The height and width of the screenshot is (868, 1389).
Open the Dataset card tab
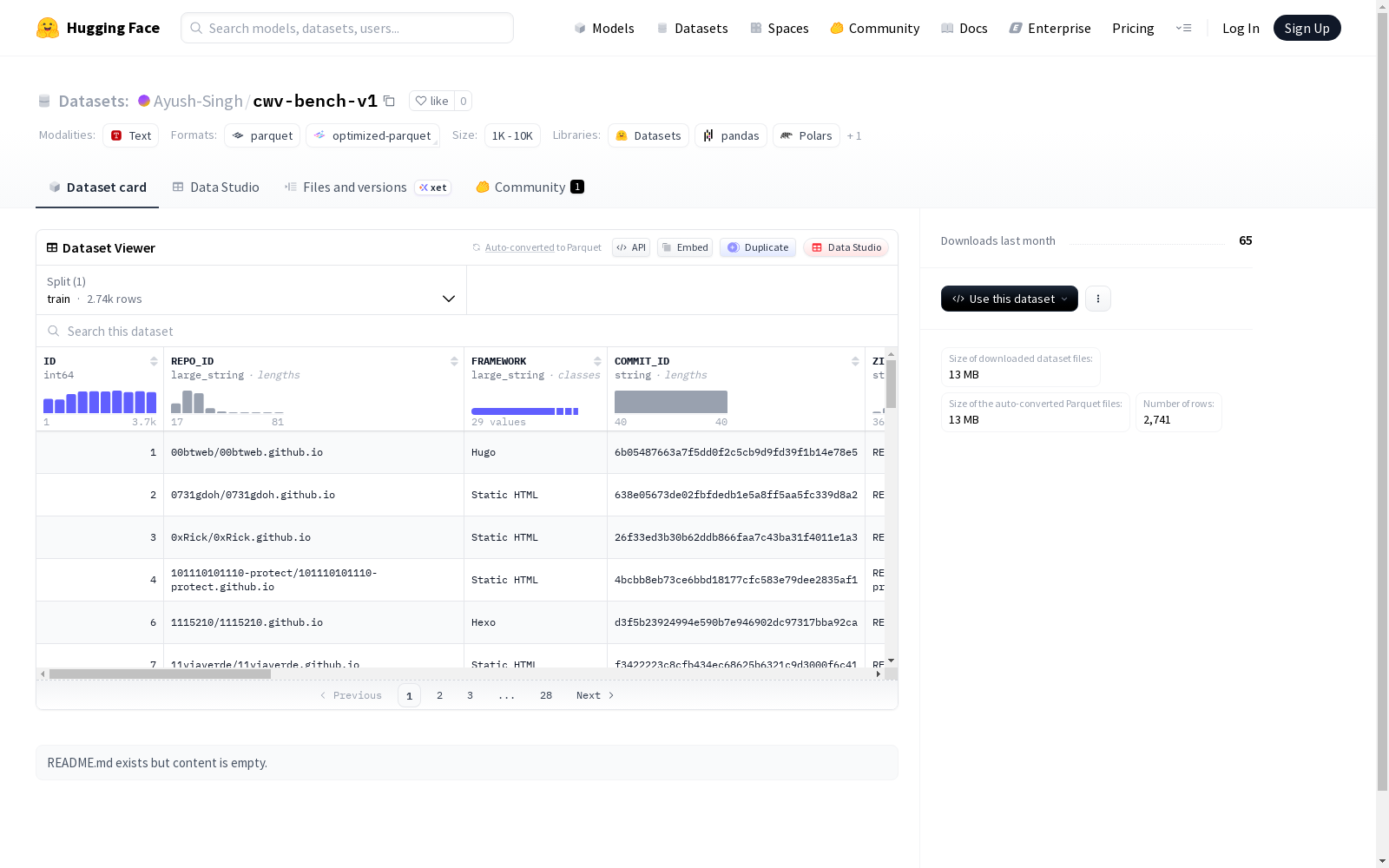click(x=97, y=187)
